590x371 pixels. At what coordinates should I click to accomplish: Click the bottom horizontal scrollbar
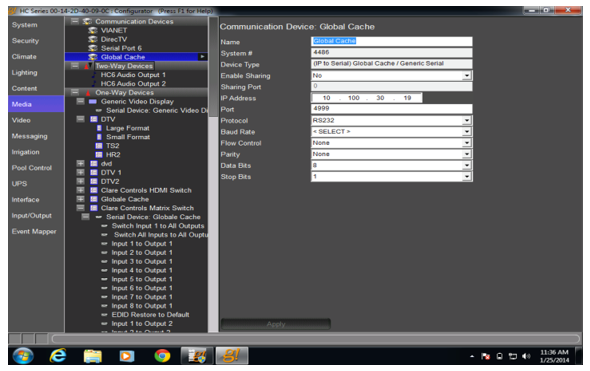(x=316, y=339)
